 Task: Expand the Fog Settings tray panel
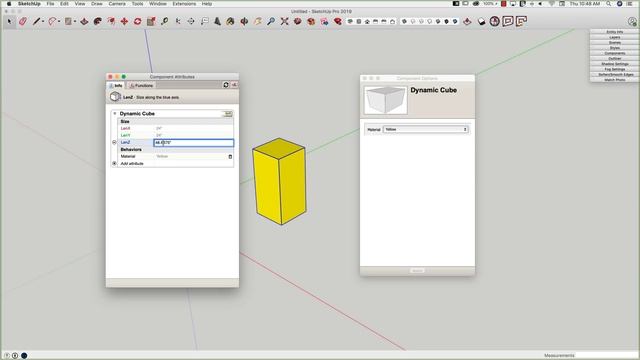point(614,69)
